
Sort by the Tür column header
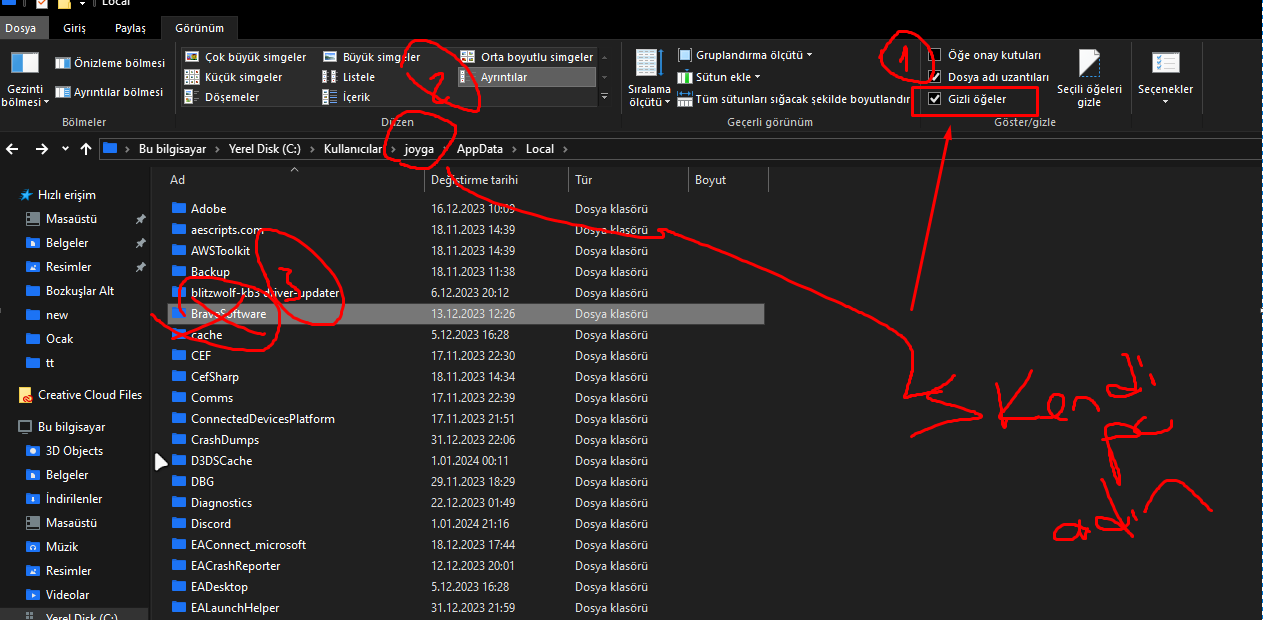629,180
